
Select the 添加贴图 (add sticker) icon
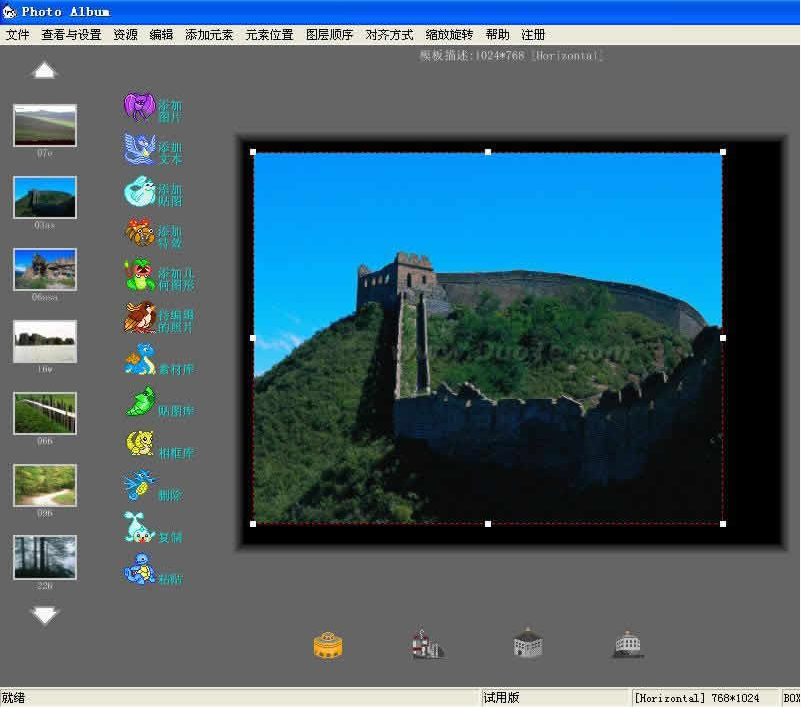[x=139, y=191]
